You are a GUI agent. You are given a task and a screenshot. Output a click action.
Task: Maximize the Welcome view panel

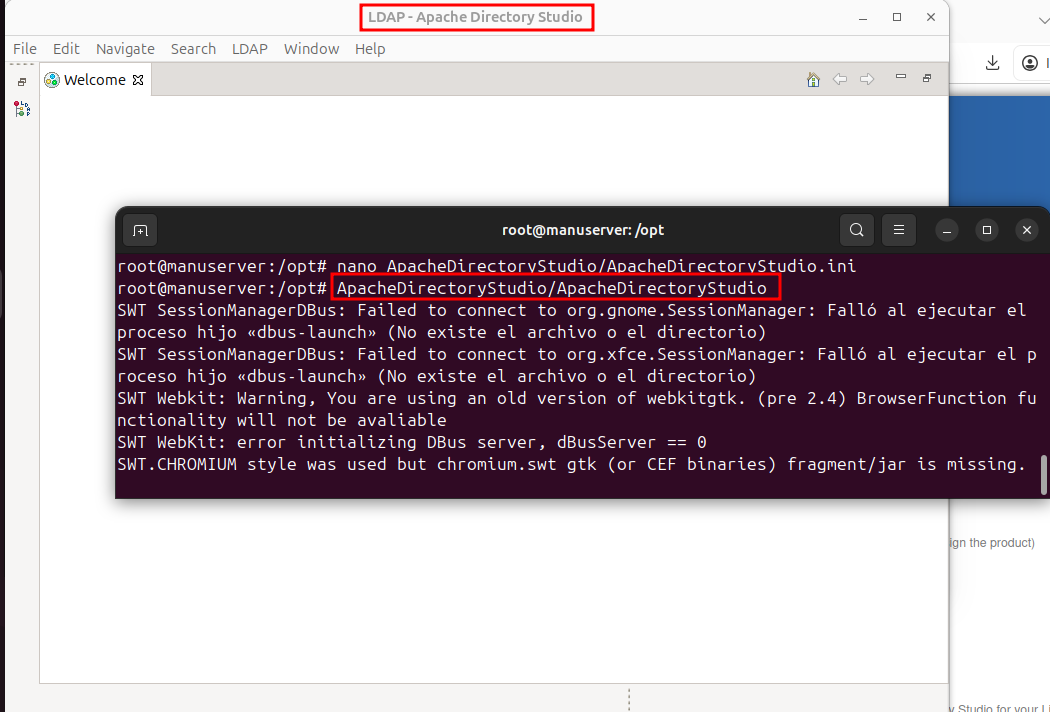[927, 78]
